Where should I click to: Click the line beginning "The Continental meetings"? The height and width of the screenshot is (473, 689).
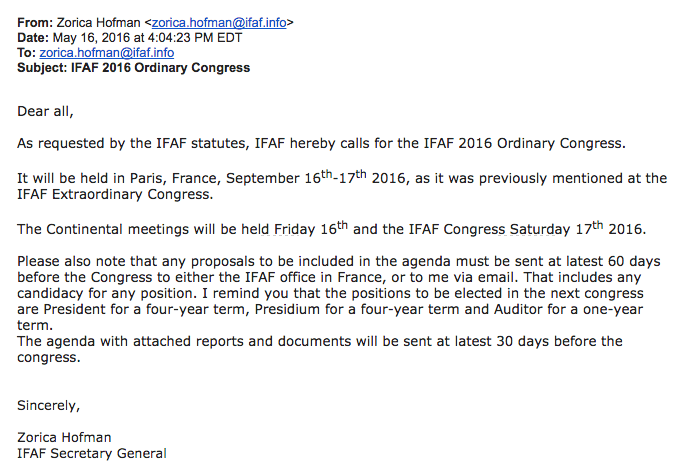pos(331,228)
